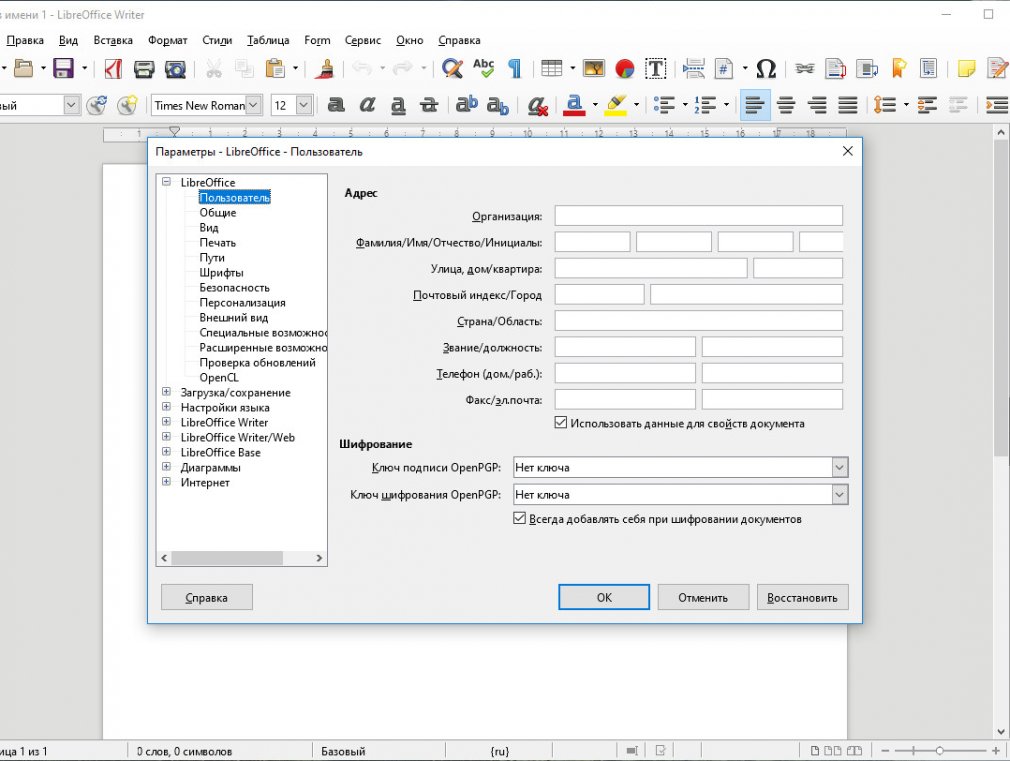This screenshot has height=761, width=1010.
Task: Collapse the LibreOffice tree node
Action: coord(166,182)
